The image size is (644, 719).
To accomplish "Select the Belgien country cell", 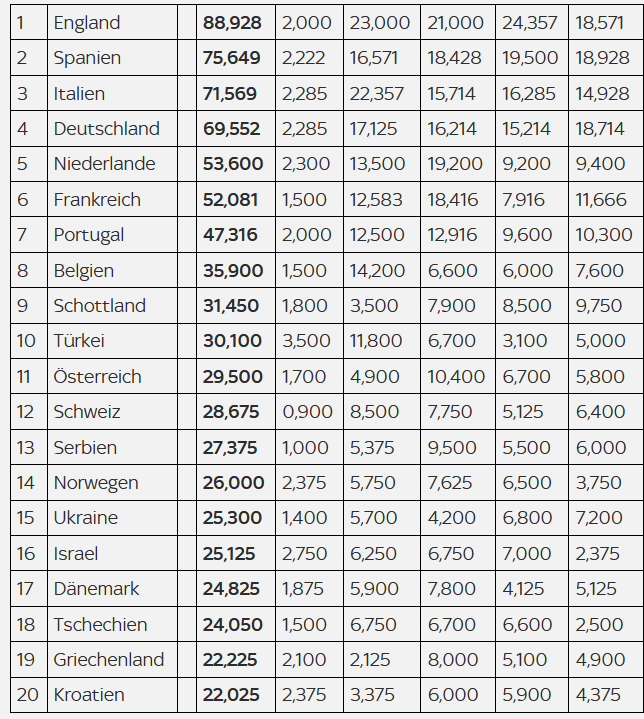I will [112, 271].
